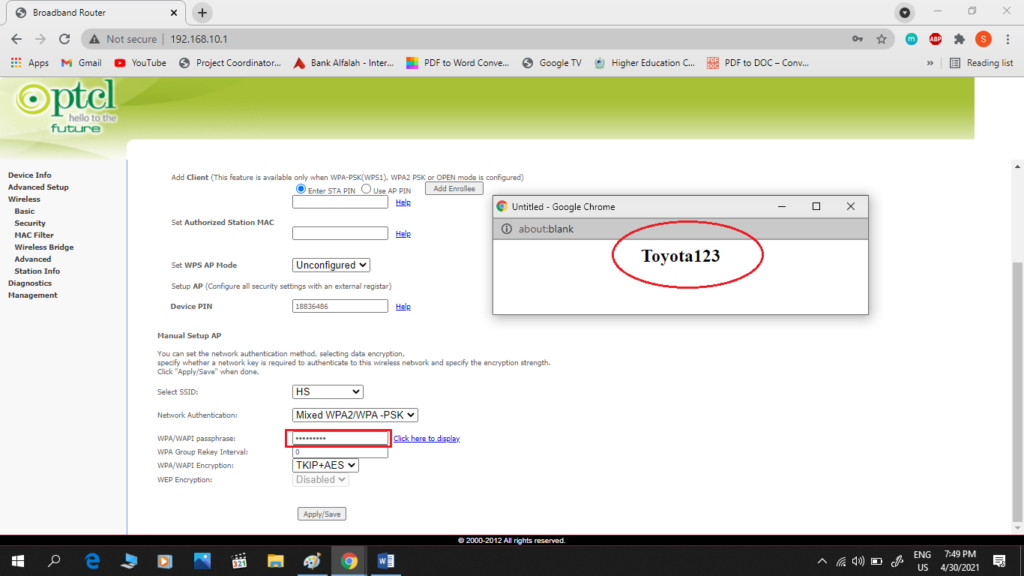Open Device Info in sidebar
The width and height of the screenshot is (1024, 576).
[x=29, y=175]
